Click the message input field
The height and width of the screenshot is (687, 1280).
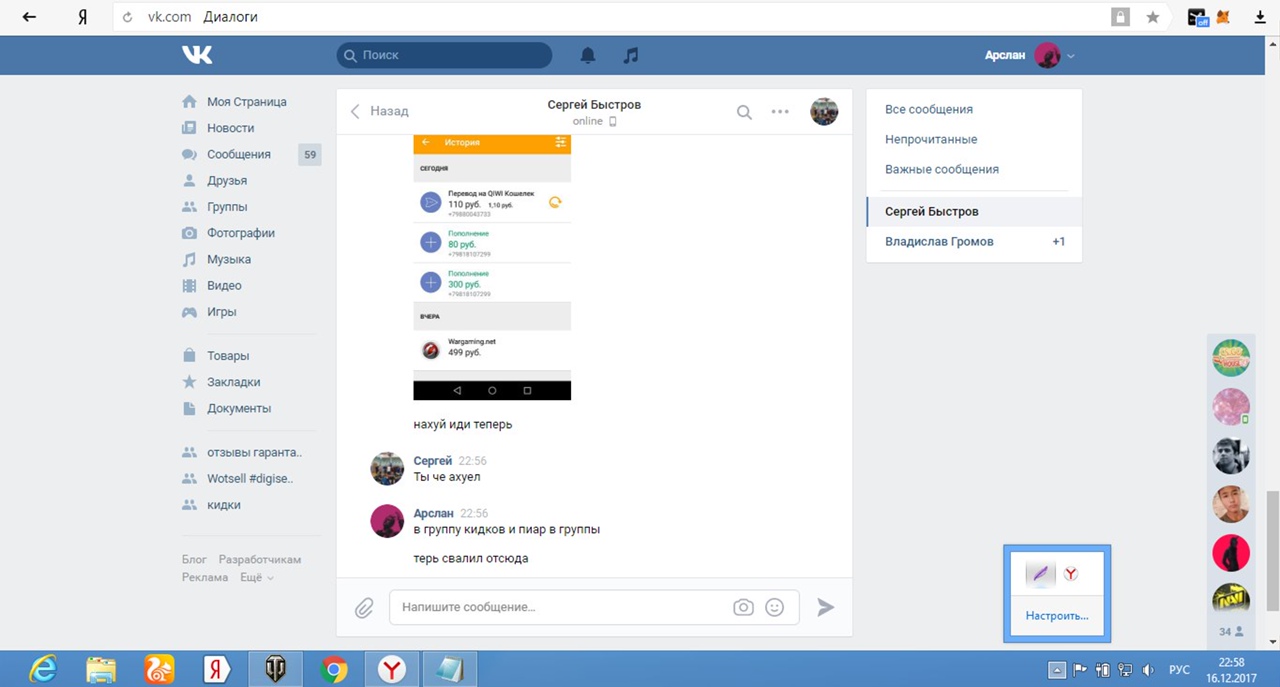click(560, 607)
